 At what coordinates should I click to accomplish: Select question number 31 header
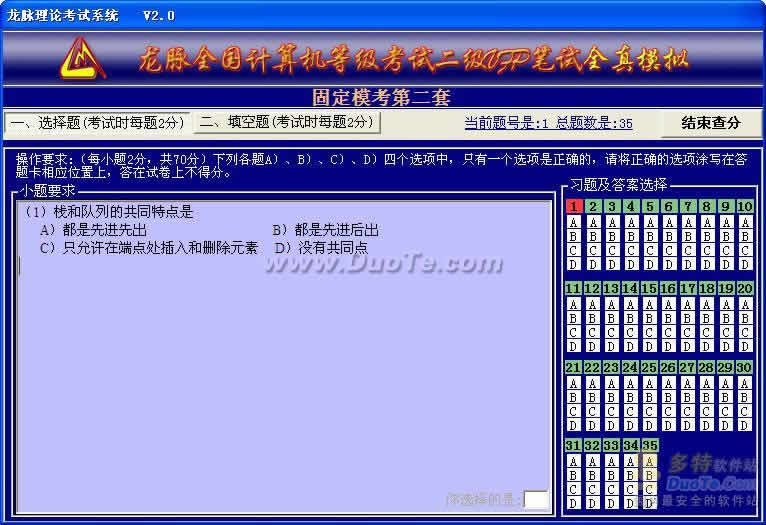[574, 445]
